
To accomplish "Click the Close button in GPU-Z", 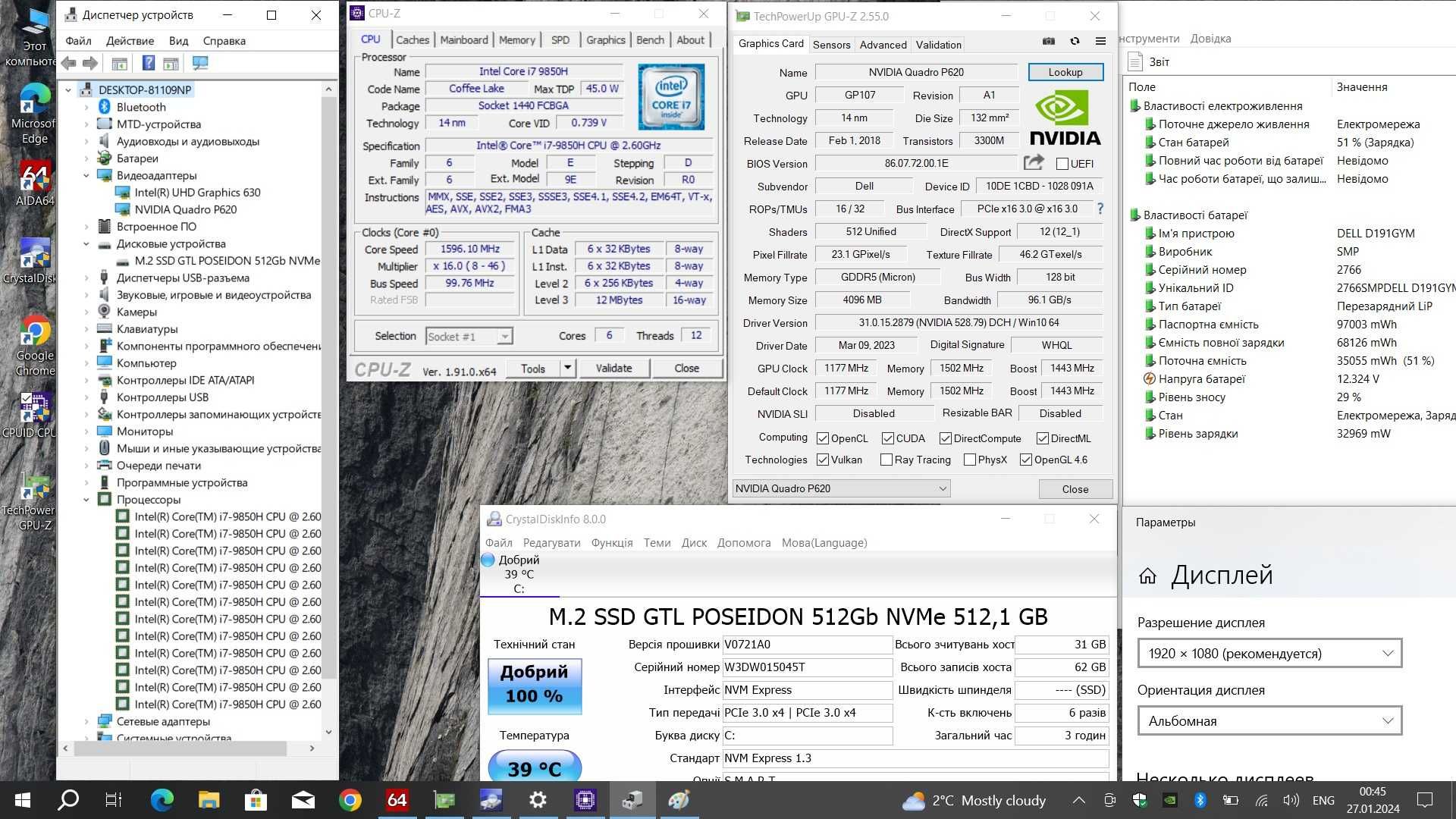I will 1075,489.
